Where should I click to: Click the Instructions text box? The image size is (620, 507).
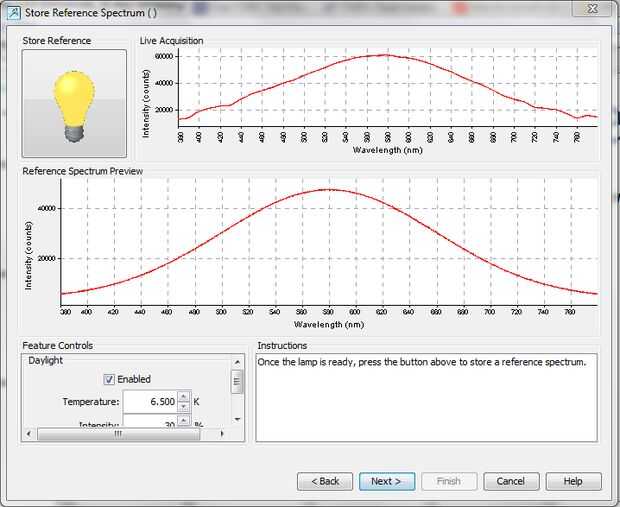pyautogui.click(x=426, y=397)
